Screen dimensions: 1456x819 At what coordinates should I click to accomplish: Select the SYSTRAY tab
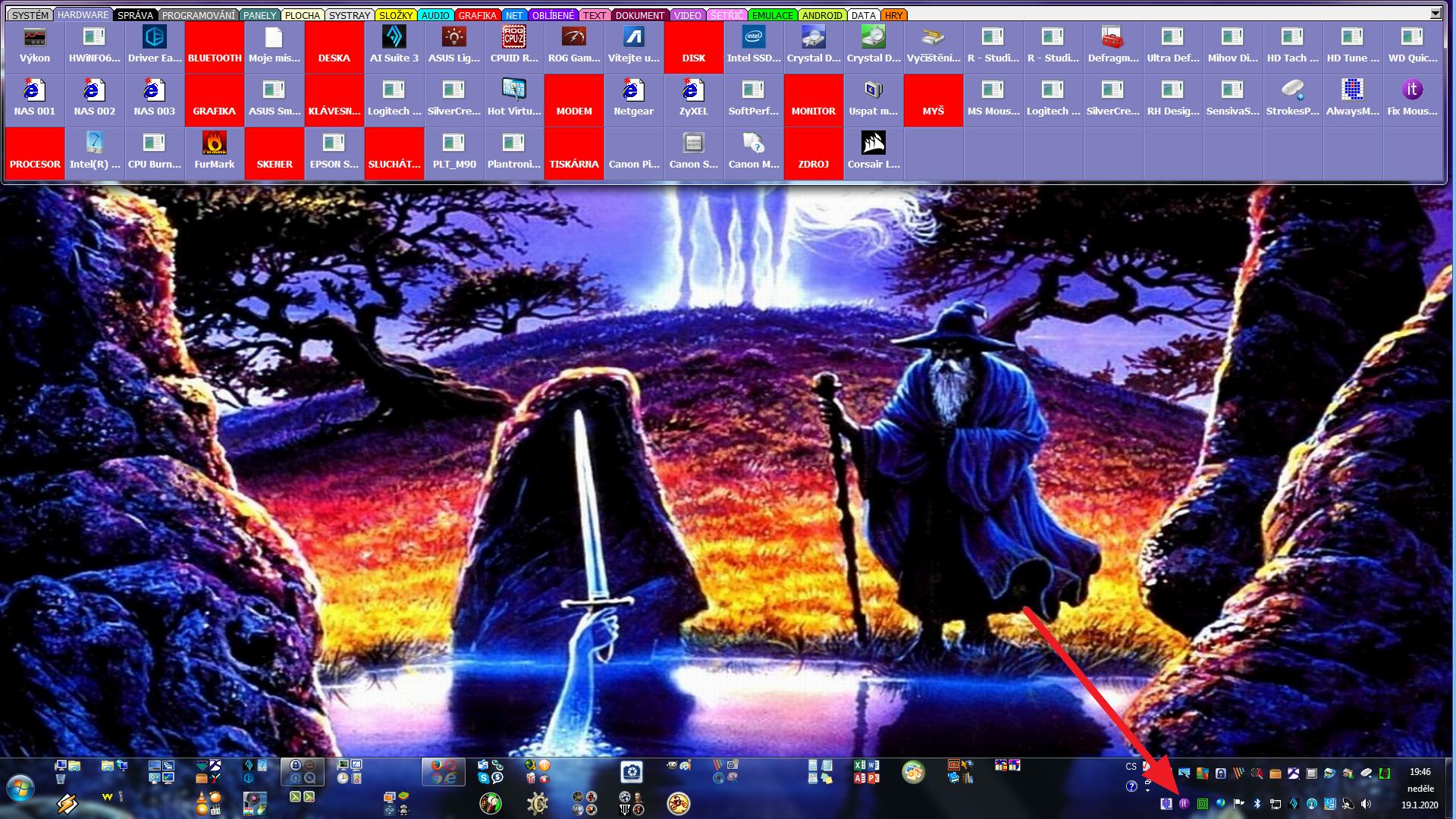click(350, 15)
